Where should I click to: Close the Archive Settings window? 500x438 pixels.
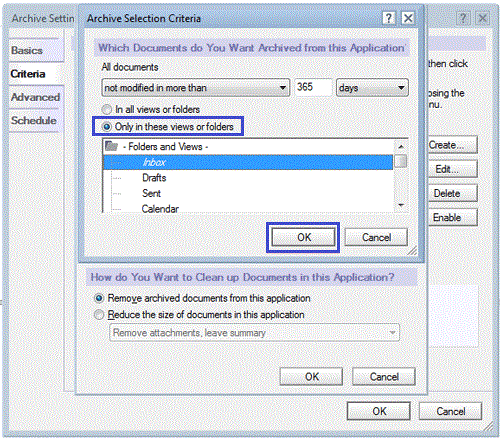click(x=482, y=18)
